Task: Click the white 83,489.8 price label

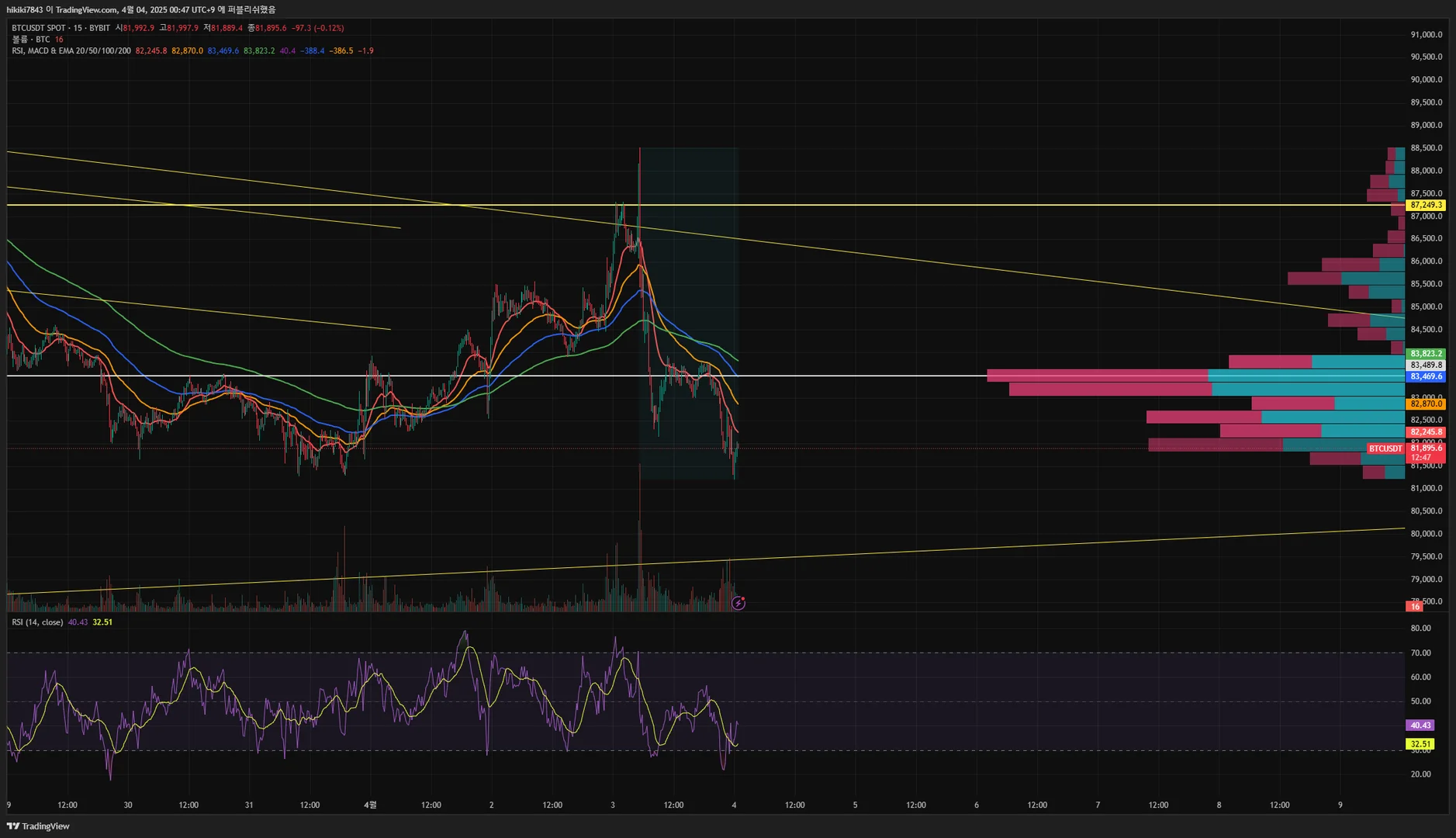Action: (1426, 365)
